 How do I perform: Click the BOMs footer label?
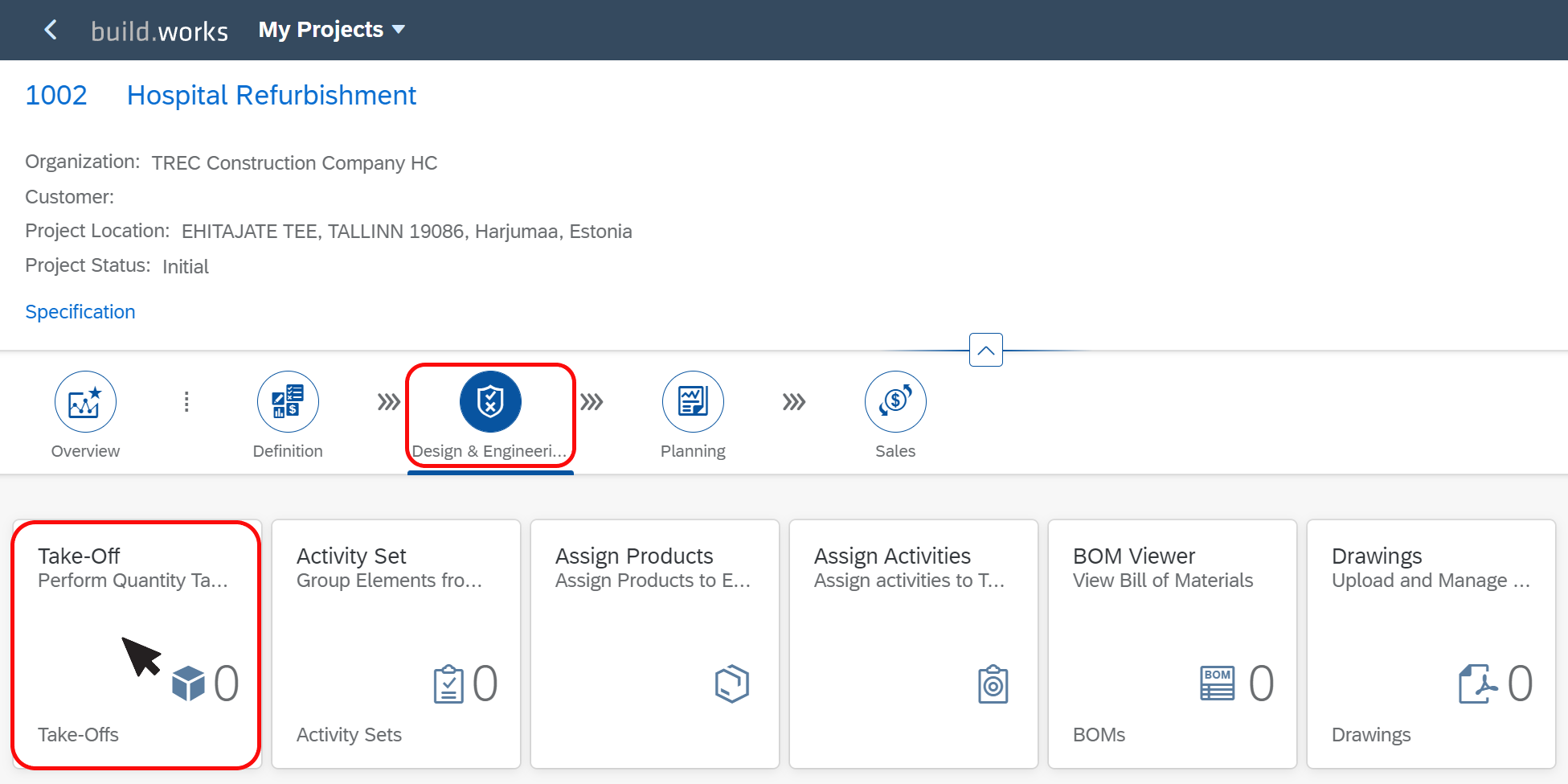tap(1099, 735)
